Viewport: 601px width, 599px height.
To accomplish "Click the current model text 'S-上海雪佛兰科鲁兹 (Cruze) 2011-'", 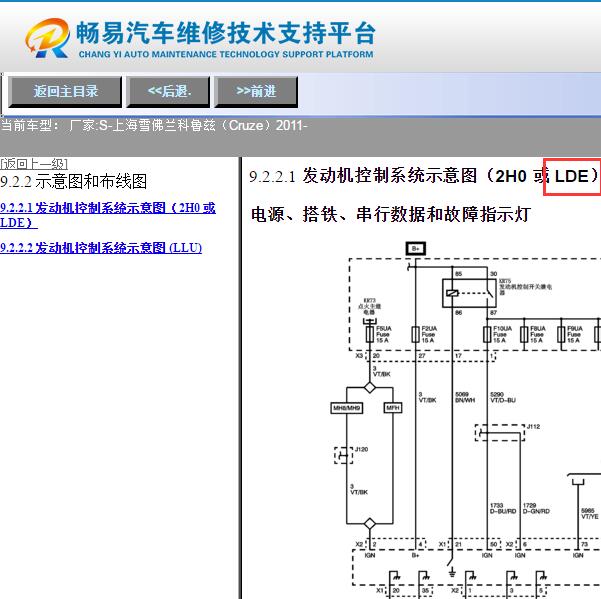I will [203, 125].
